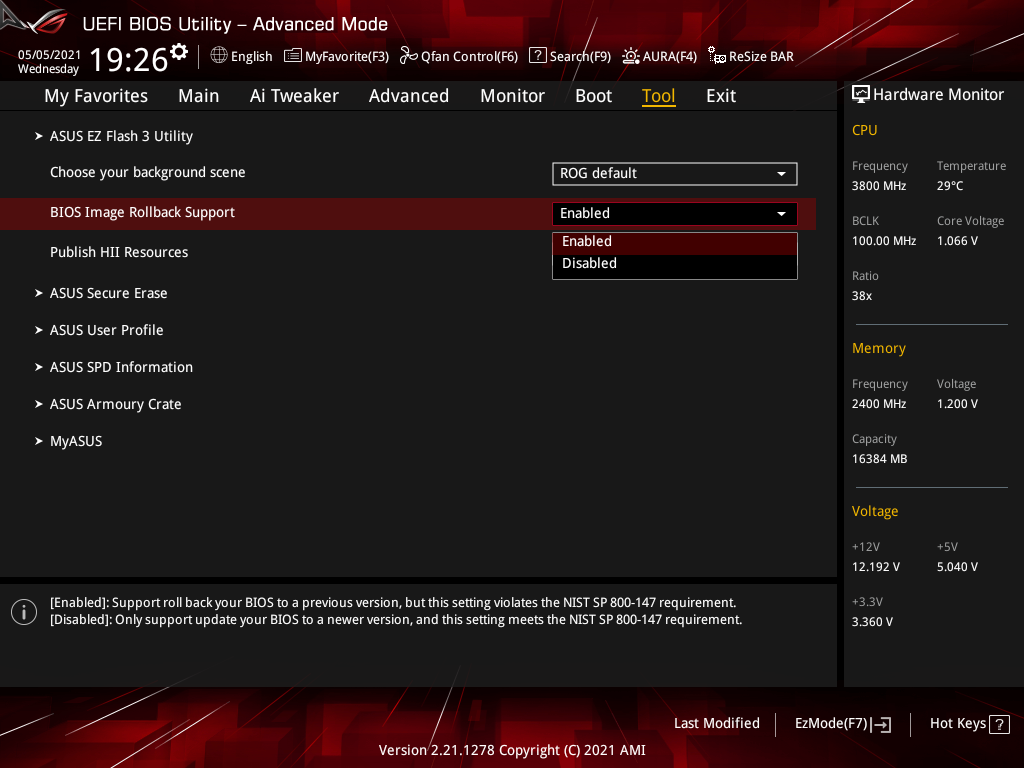
Task: Open ASUS Secure Erase entry
Action: click(x=108, y=293)
